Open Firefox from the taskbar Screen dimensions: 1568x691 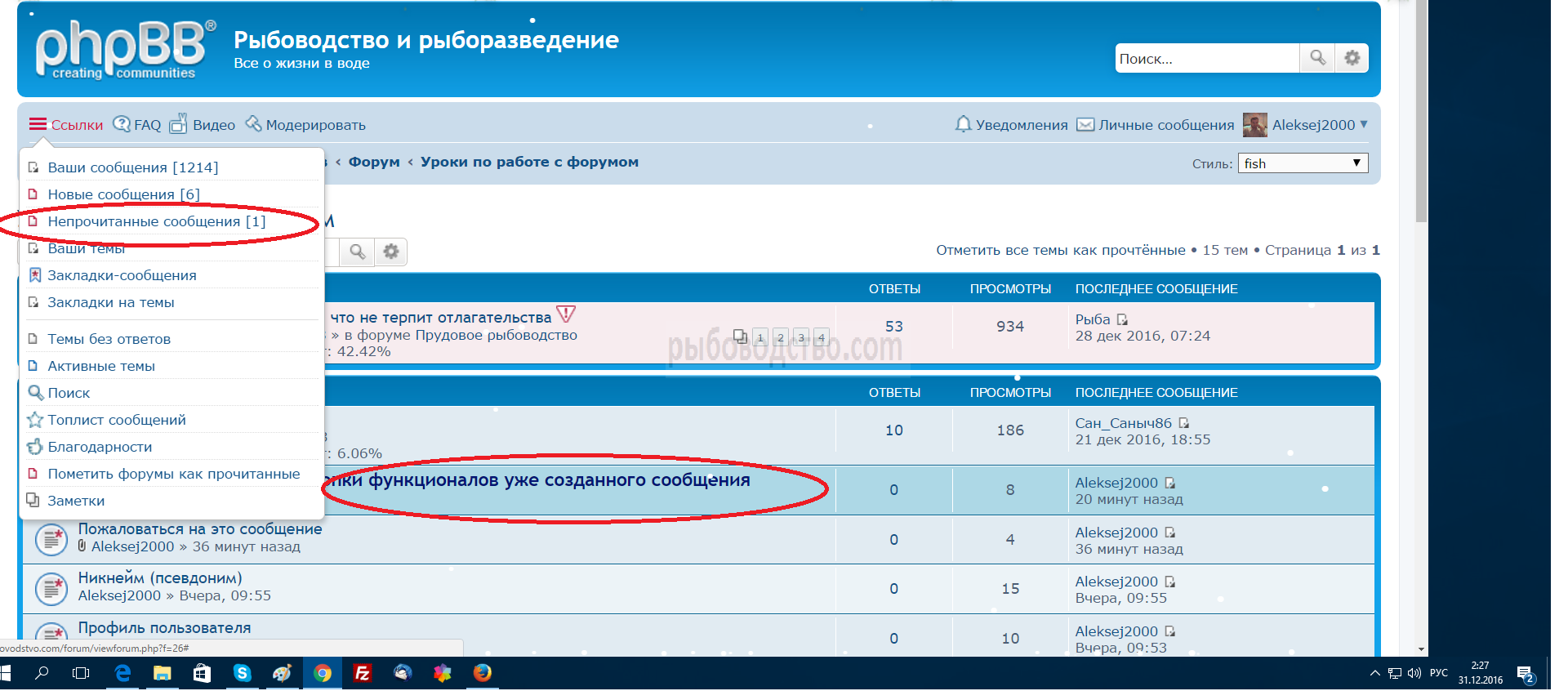coord(483,673)
